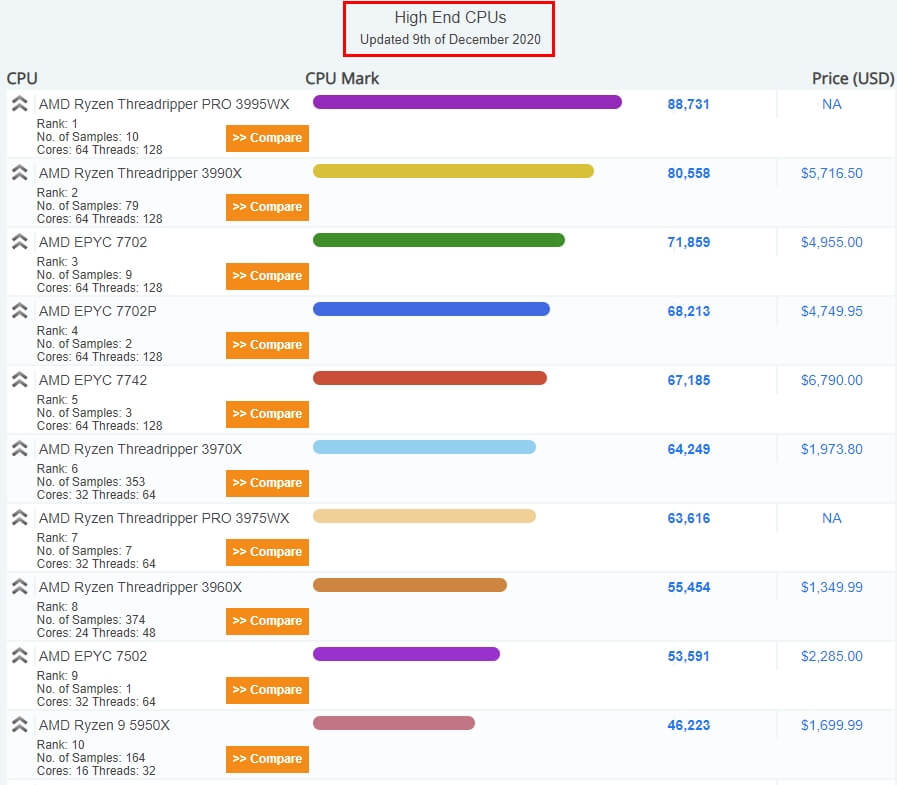The width and height of the screenshot is (897, 785).
Task: Open AMD Ryzen Threadripper 3990X link
Action: tap(140, 173)
